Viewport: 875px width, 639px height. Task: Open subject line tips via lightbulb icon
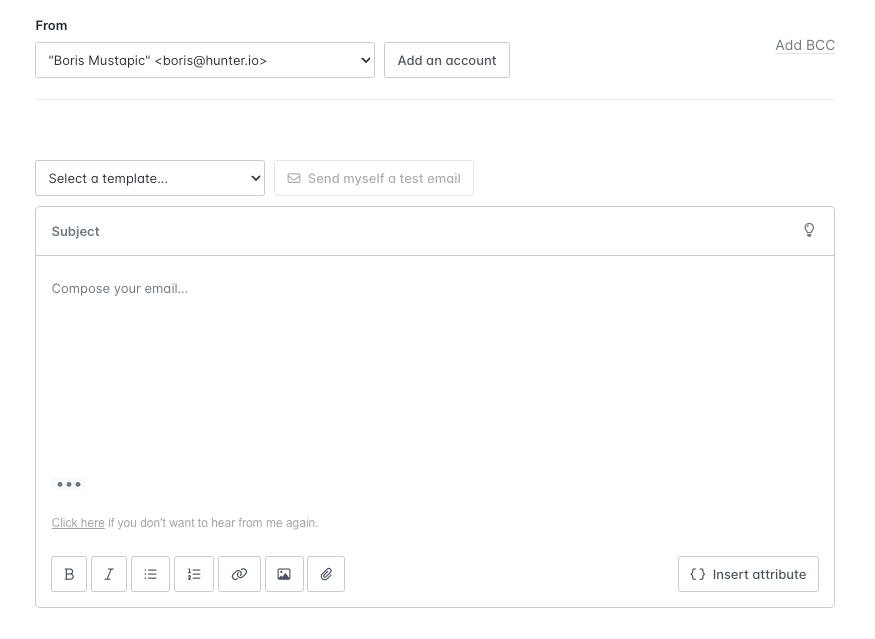tap(809, 230)
